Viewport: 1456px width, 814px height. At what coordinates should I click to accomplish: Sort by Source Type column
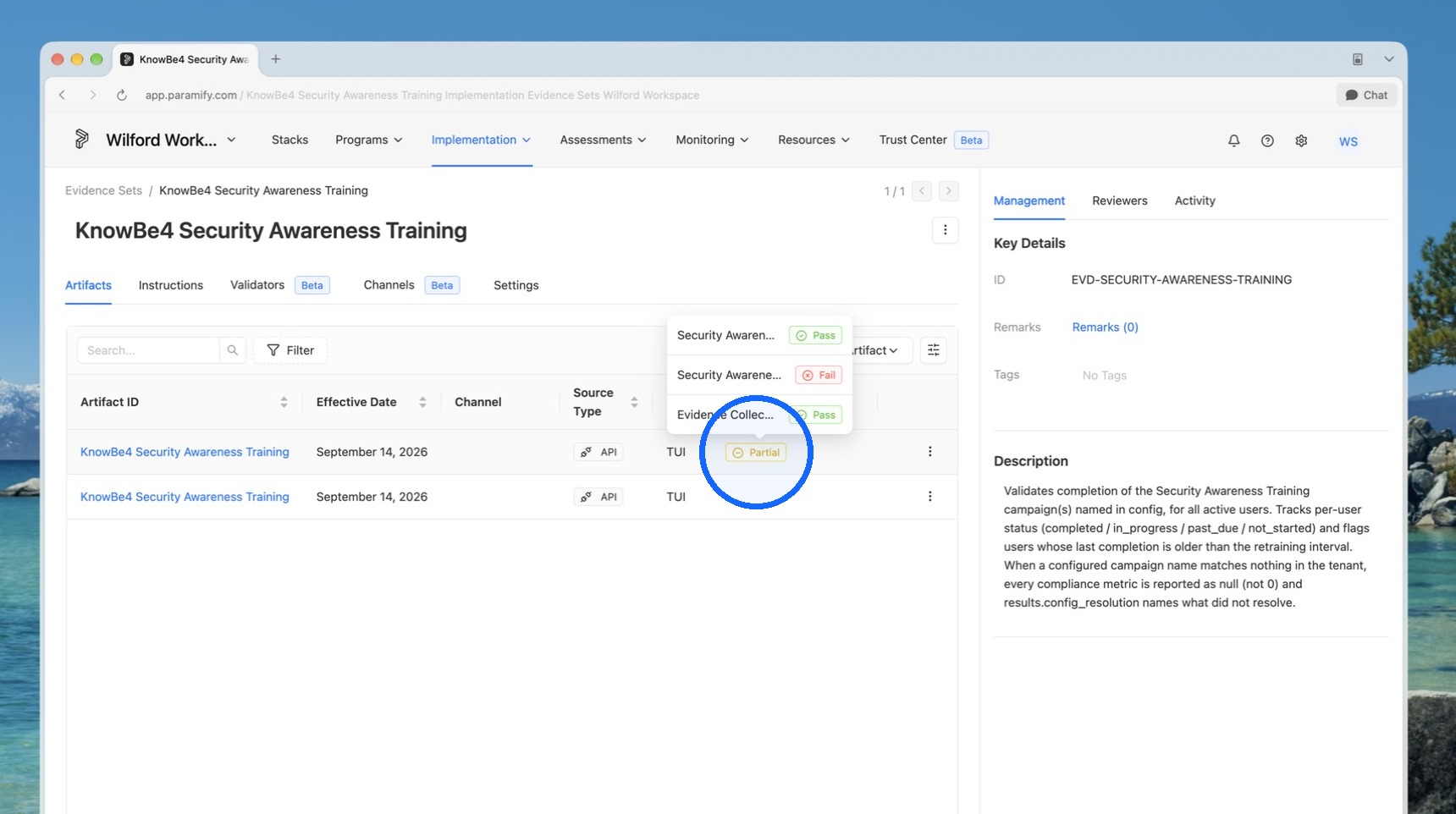click(634, 402)
